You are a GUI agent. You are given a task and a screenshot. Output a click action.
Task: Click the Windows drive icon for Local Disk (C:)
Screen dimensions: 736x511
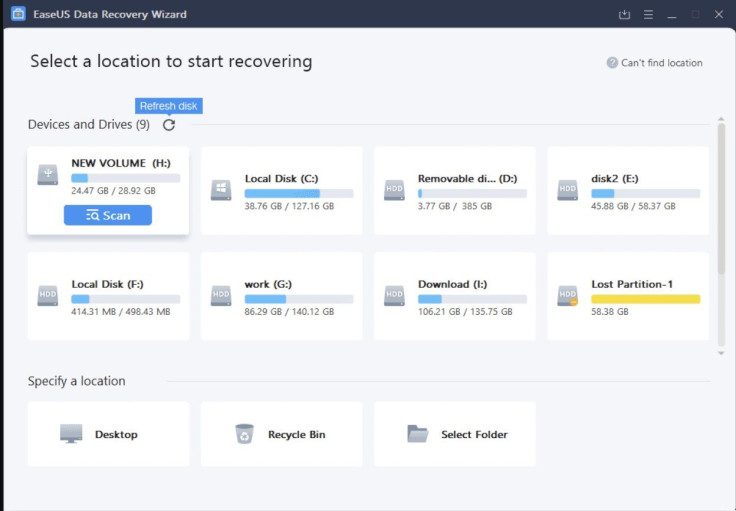(x=221, y=190)
